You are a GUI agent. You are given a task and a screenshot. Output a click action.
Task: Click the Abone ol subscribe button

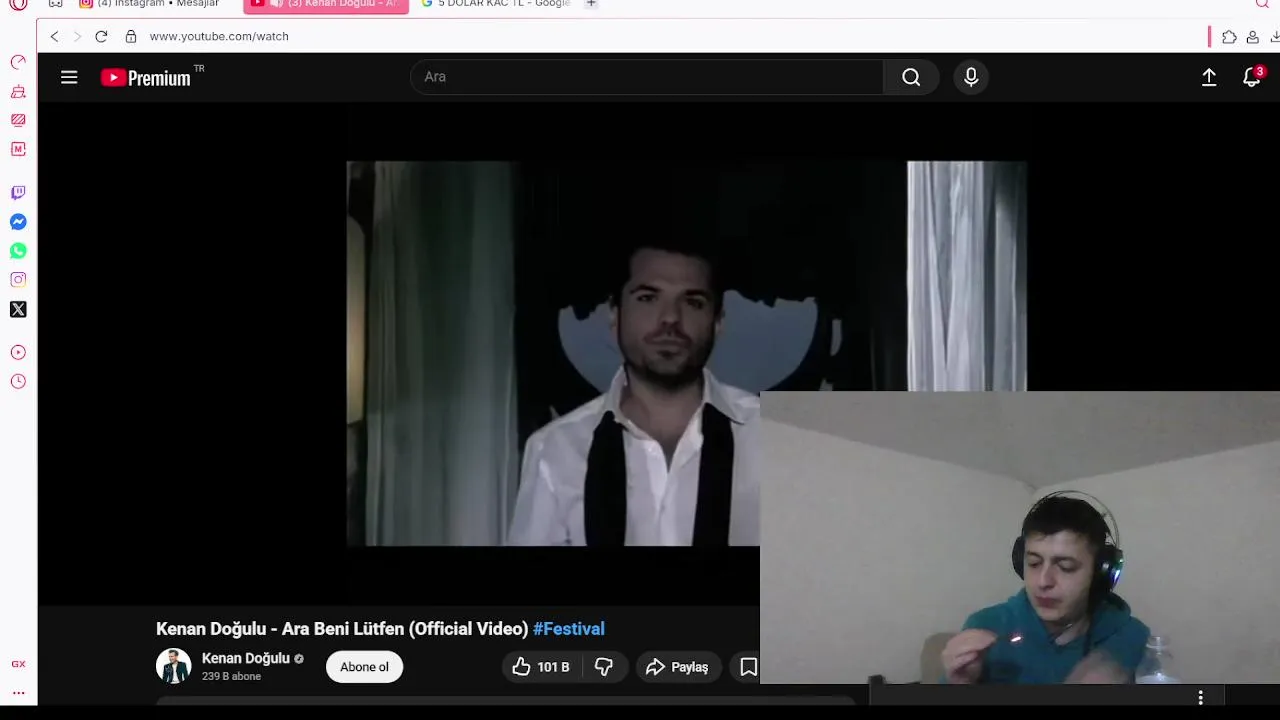point(364,667)
